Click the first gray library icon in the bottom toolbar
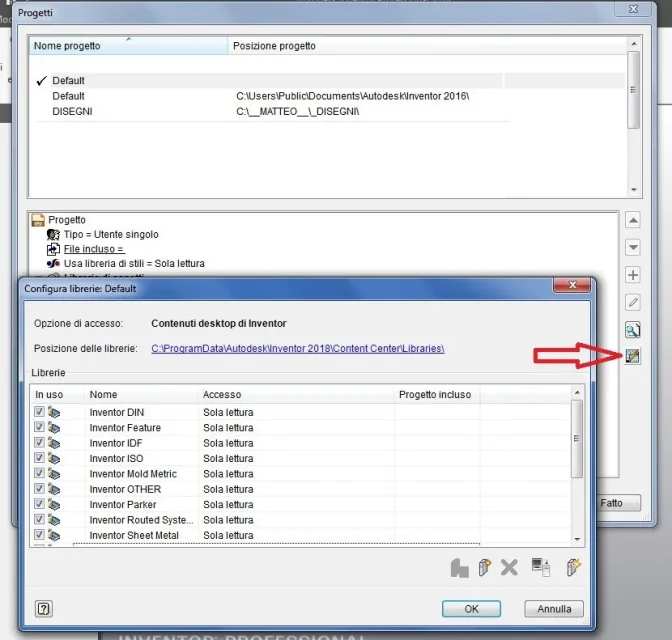The height and width of the screenshot is (640, 672). [x=459, y=568]
